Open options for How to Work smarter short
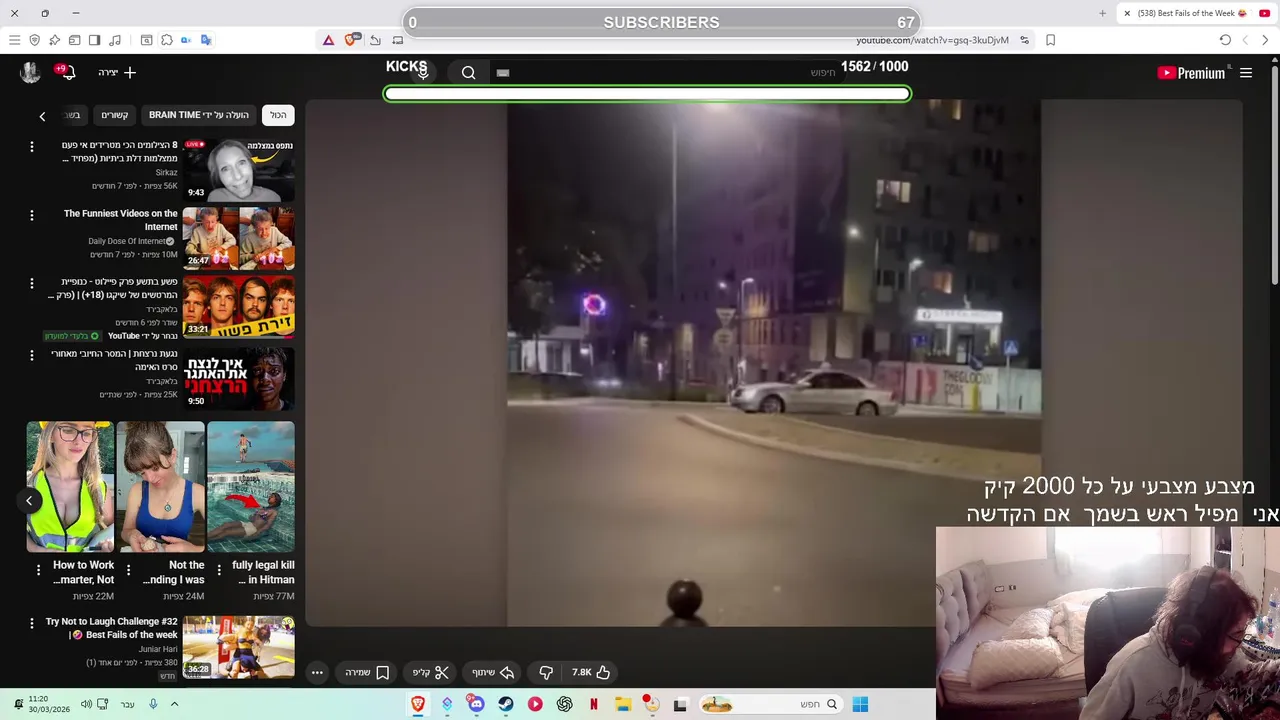This screenshot has width=1280, height=720. click(x=38, y=570)
